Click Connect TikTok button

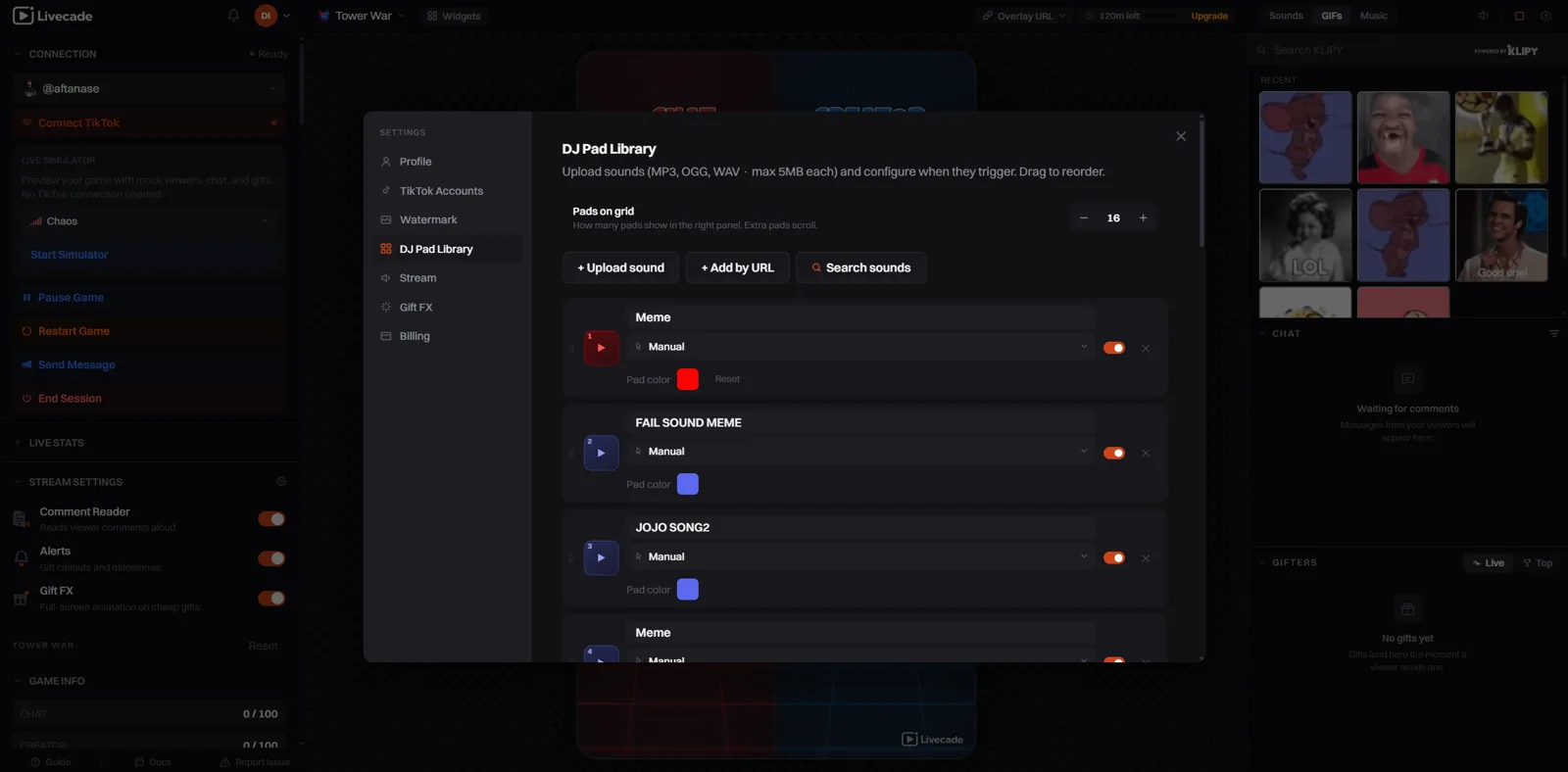(x=151, y=122)
